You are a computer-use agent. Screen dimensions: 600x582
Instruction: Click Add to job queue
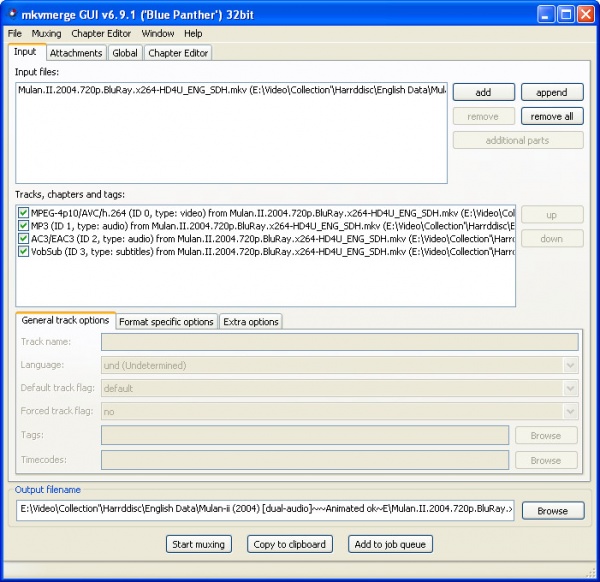[390, 544]
